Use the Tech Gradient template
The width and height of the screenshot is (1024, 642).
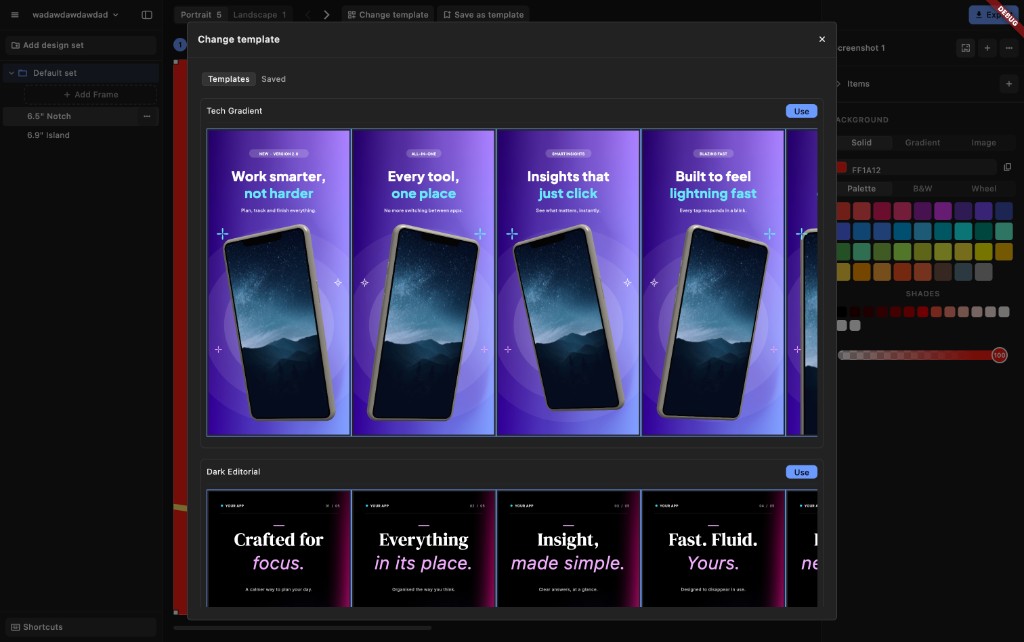(x=801, y=111)
